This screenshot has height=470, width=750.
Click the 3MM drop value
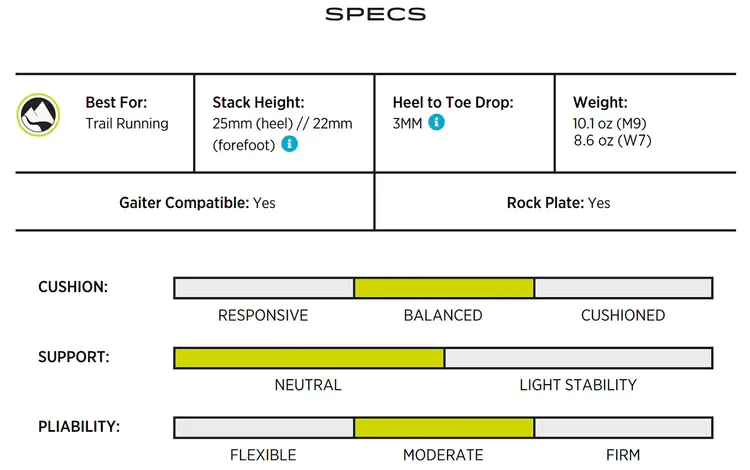tap(407, 123)
